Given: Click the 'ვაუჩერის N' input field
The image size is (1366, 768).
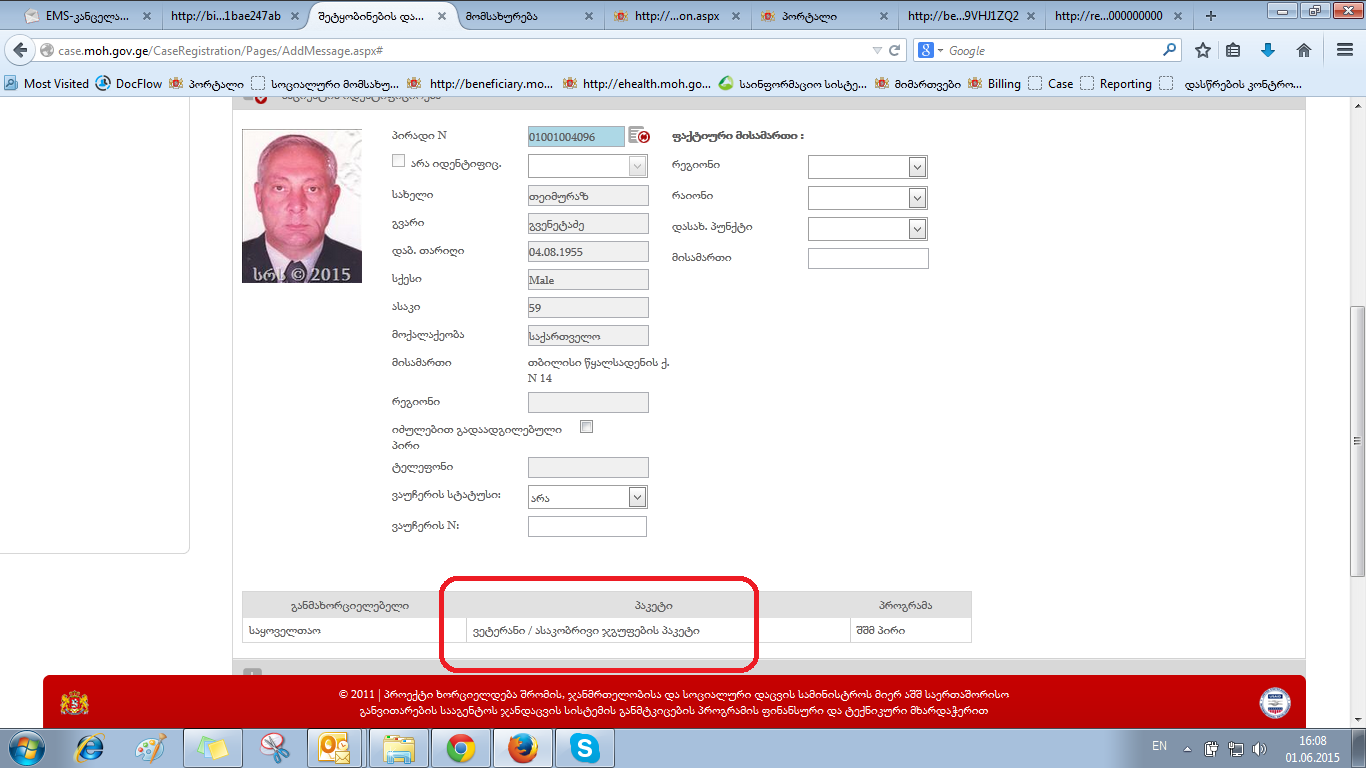Looking at the screenshot, I should [587, 526].
